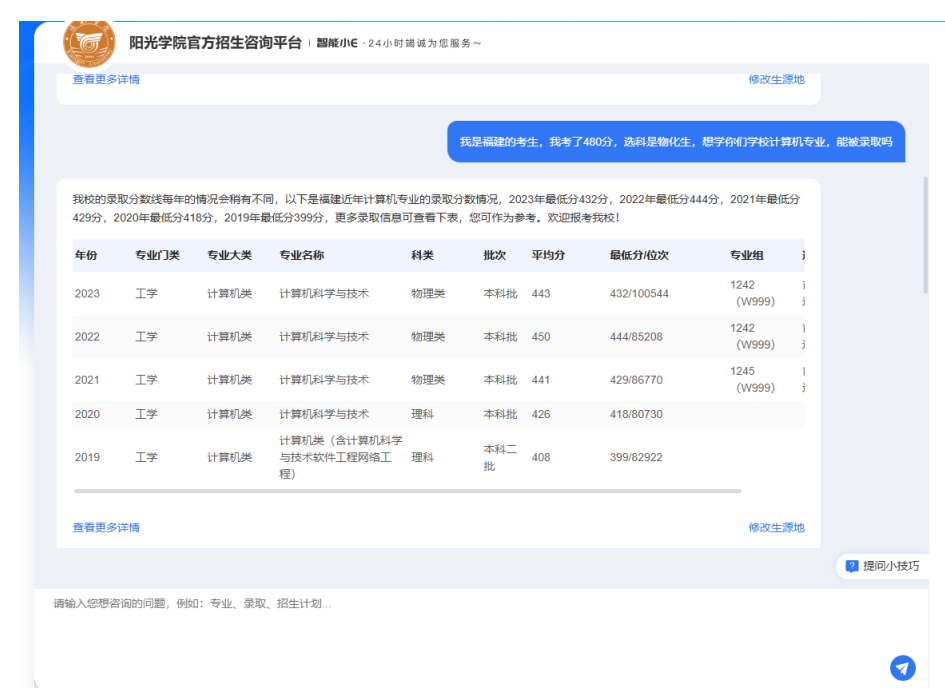Click the blue user message bubble
The image size is (945, 698).
[675, 142]
